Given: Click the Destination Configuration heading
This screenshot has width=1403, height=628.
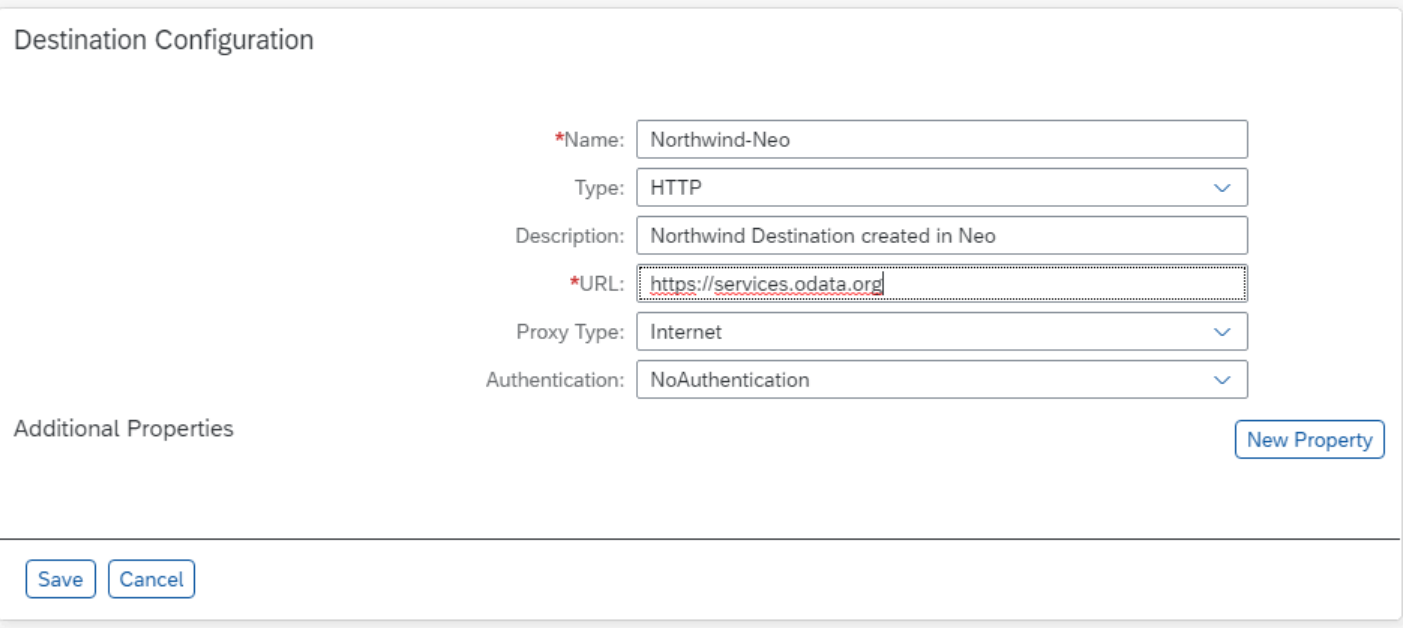Looking at the screenshot, I should click(x=164, y=41).
